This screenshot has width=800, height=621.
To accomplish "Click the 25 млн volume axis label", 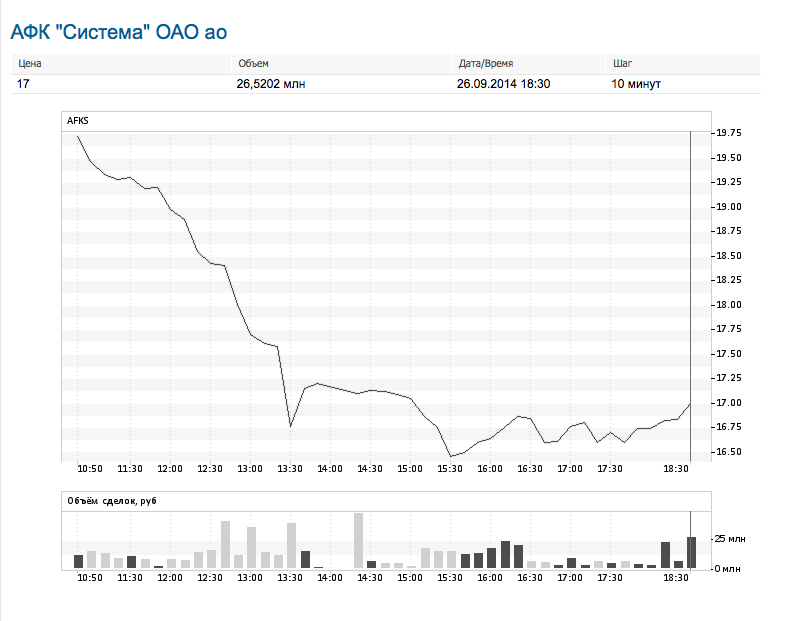I will tap(730, 539).
